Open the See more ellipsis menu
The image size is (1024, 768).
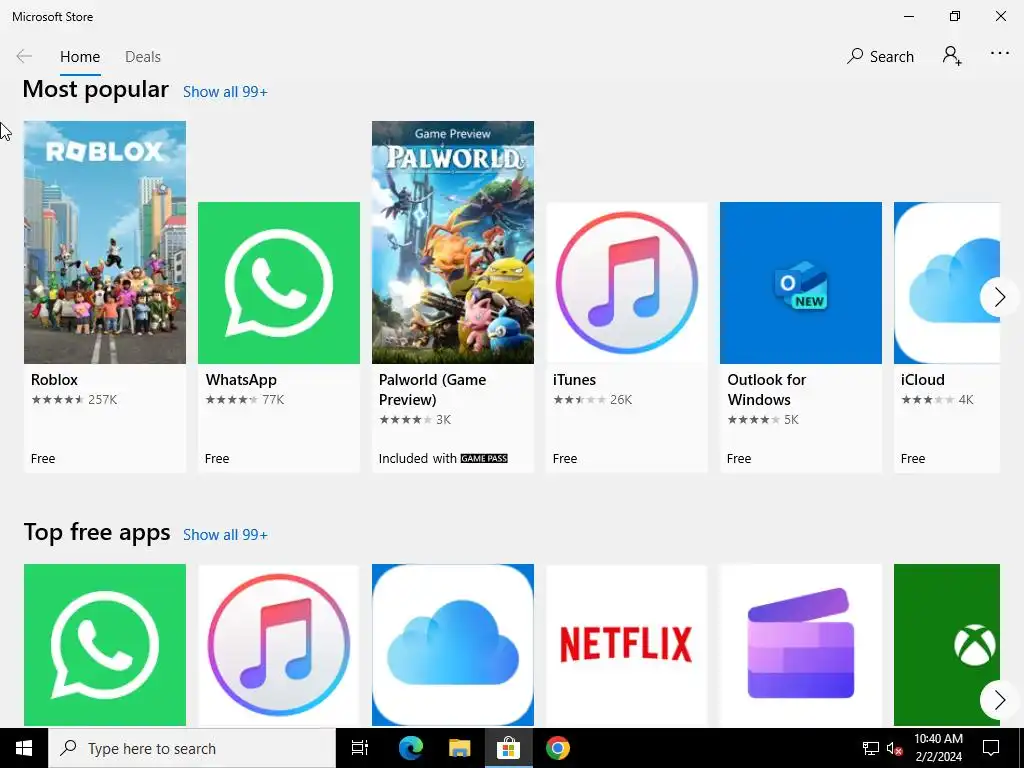point(1000,54)
